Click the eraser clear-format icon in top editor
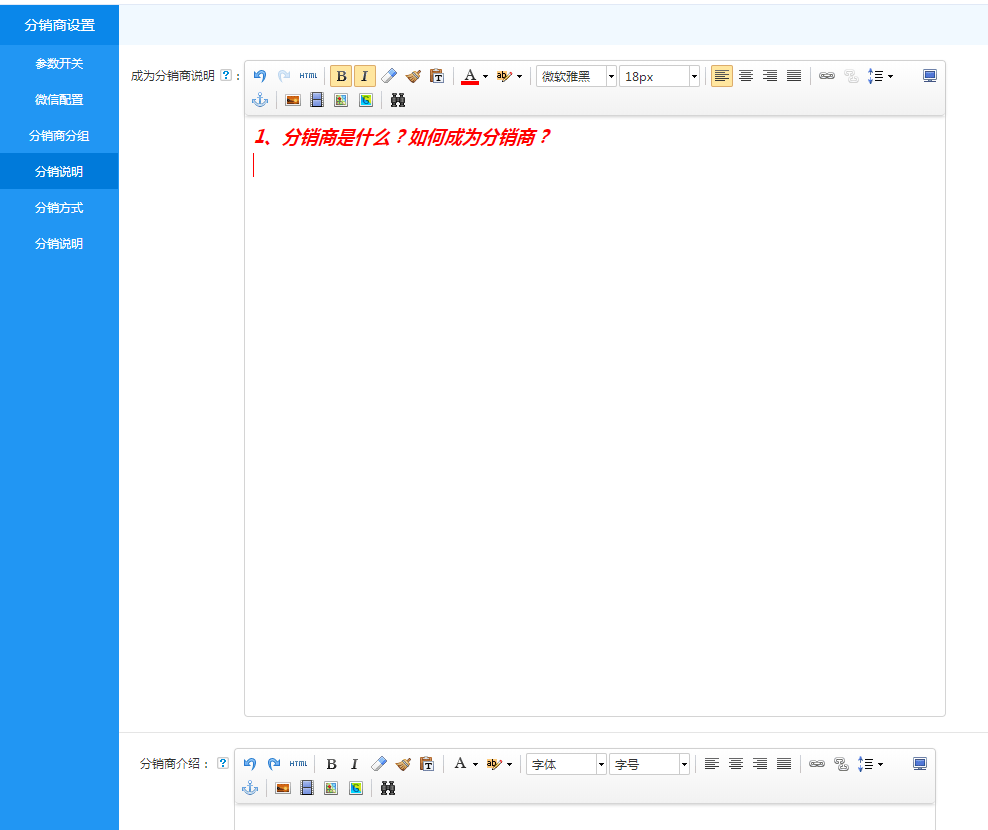The width and height of the screenshot is (988, 830). point(390,76)
